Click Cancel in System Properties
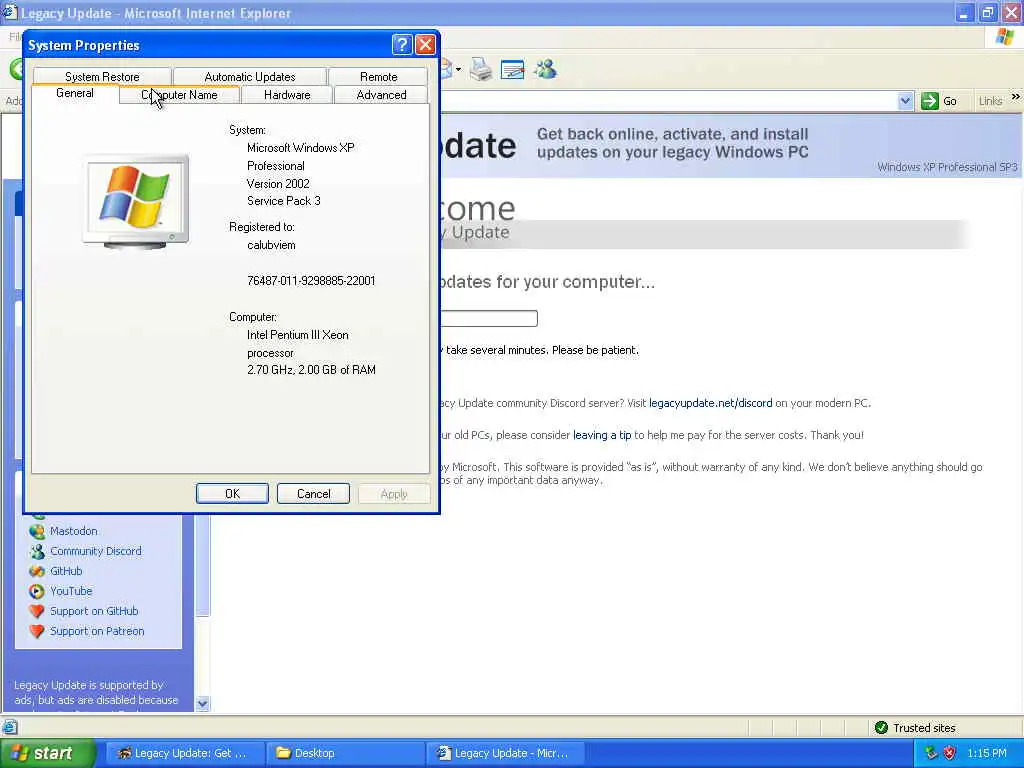 click(x=313, y=494)
